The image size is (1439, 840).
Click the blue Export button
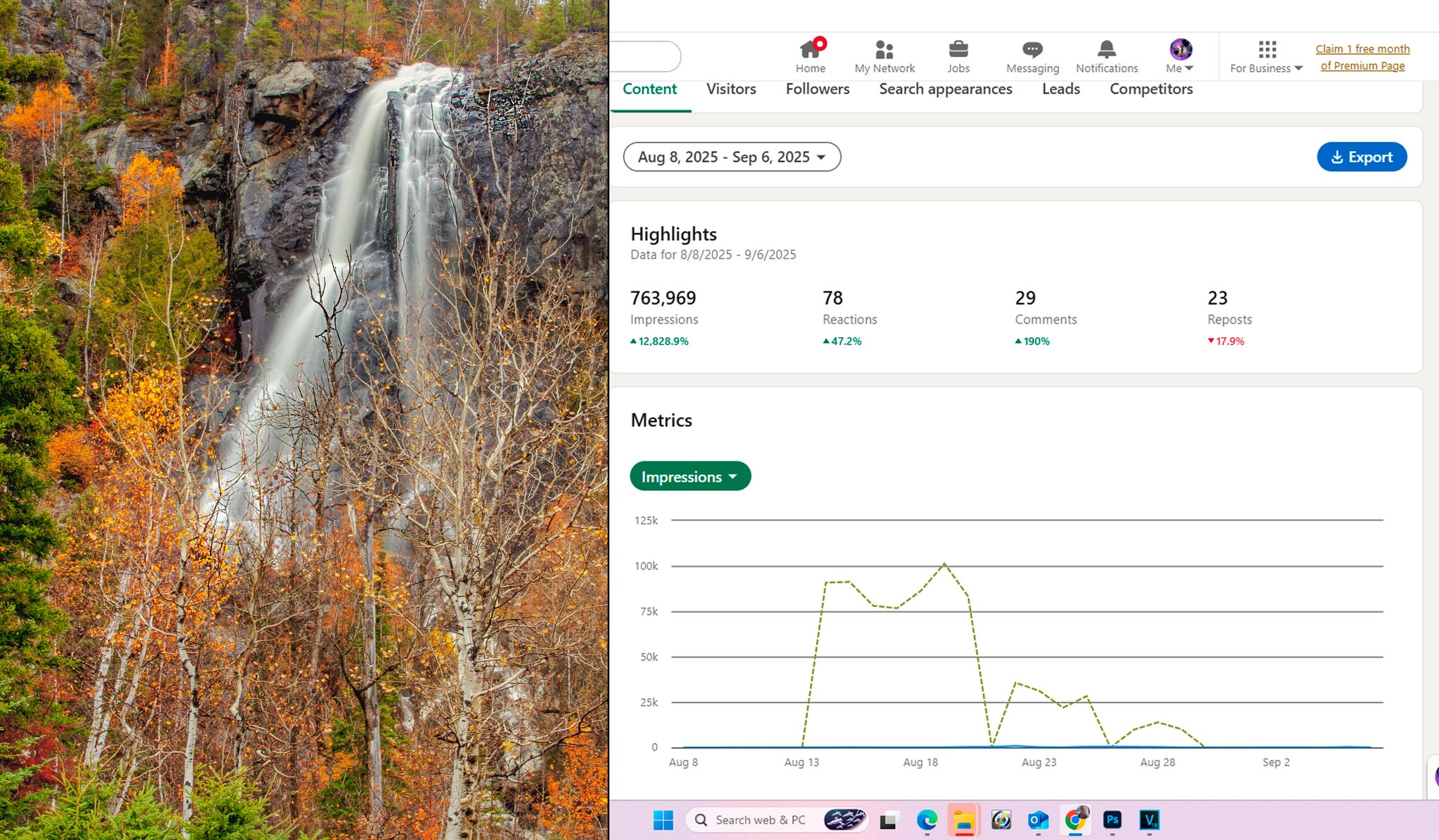pyautogui.click(x=1362, y=157)
